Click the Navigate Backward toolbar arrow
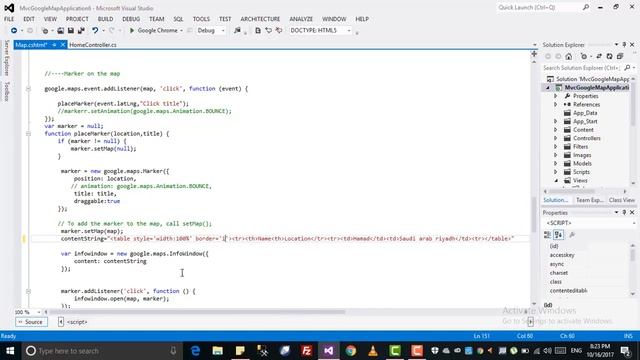Viewport: 640px width, 360px height. (14, 31)
